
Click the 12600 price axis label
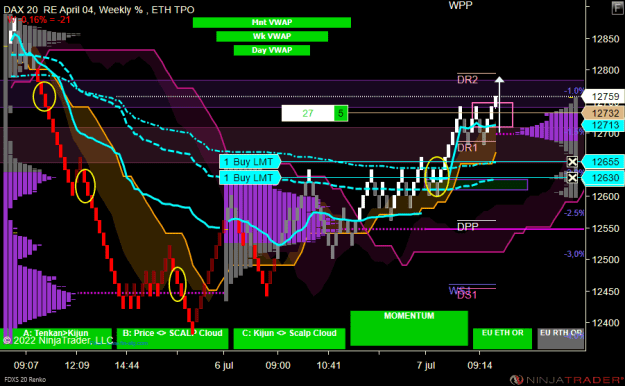pyautogui.click(x=605, y=197)
